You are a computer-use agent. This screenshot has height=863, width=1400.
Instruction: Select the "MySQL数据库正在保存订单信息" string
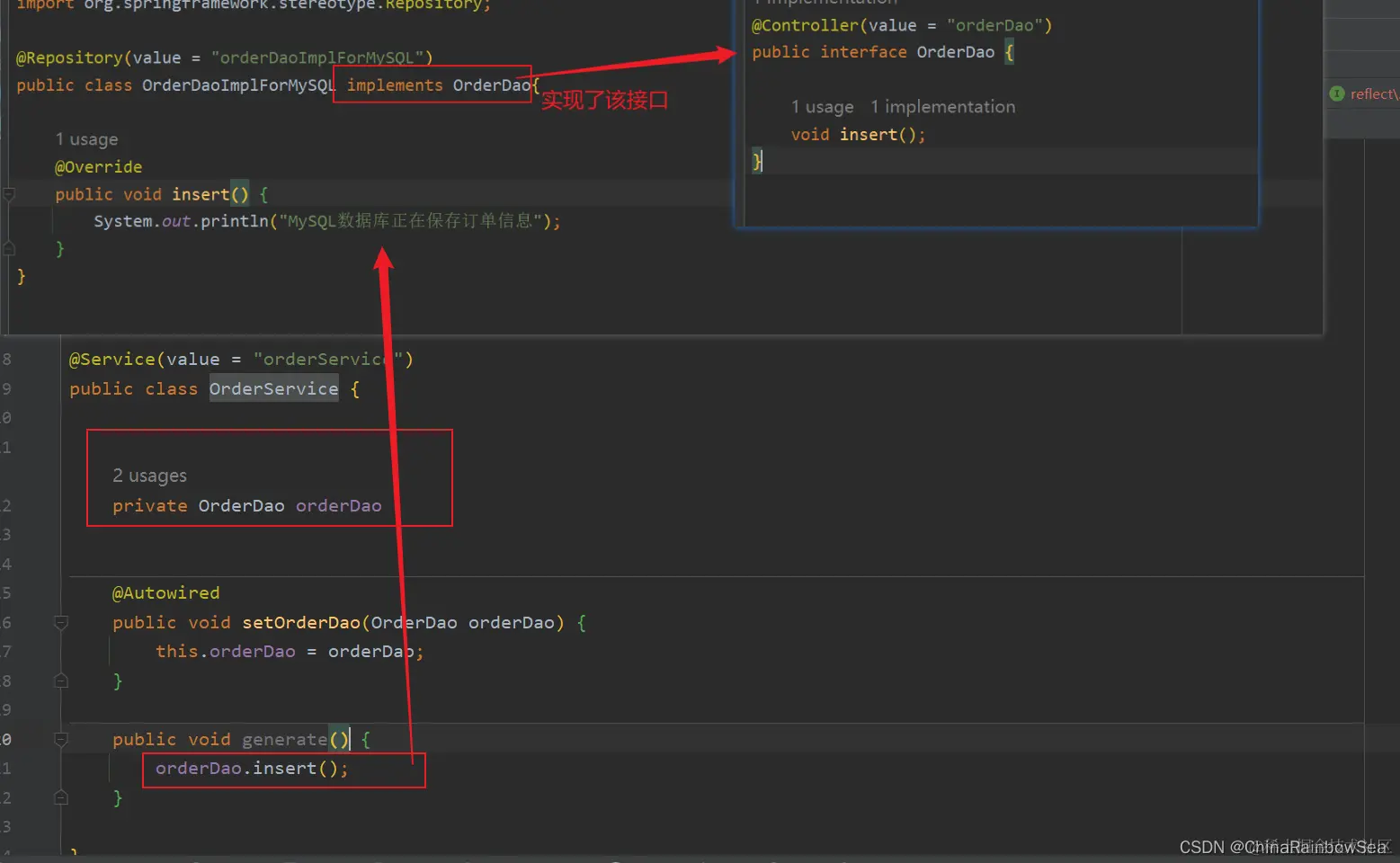[411, 221]
